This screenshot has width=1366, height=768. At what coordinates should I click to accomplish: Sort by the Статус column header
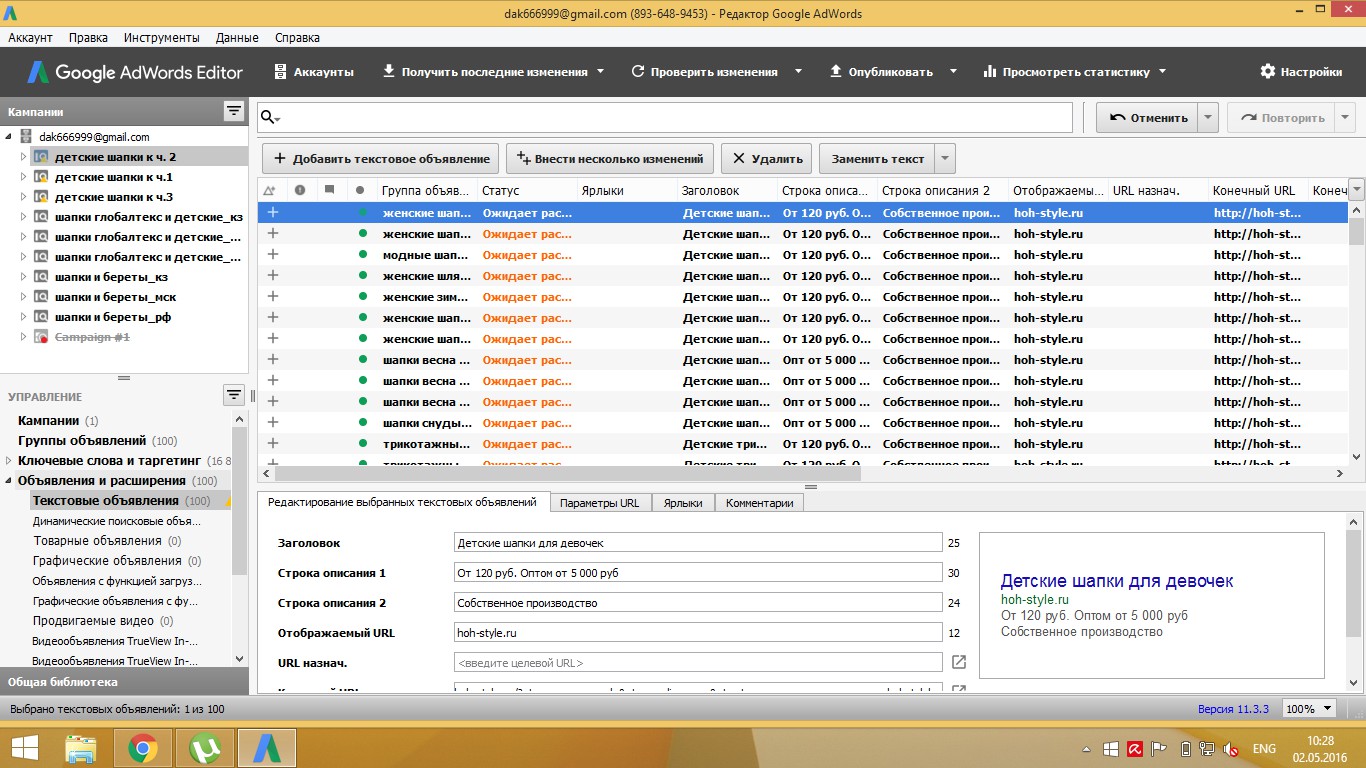[x=527, y=190]
